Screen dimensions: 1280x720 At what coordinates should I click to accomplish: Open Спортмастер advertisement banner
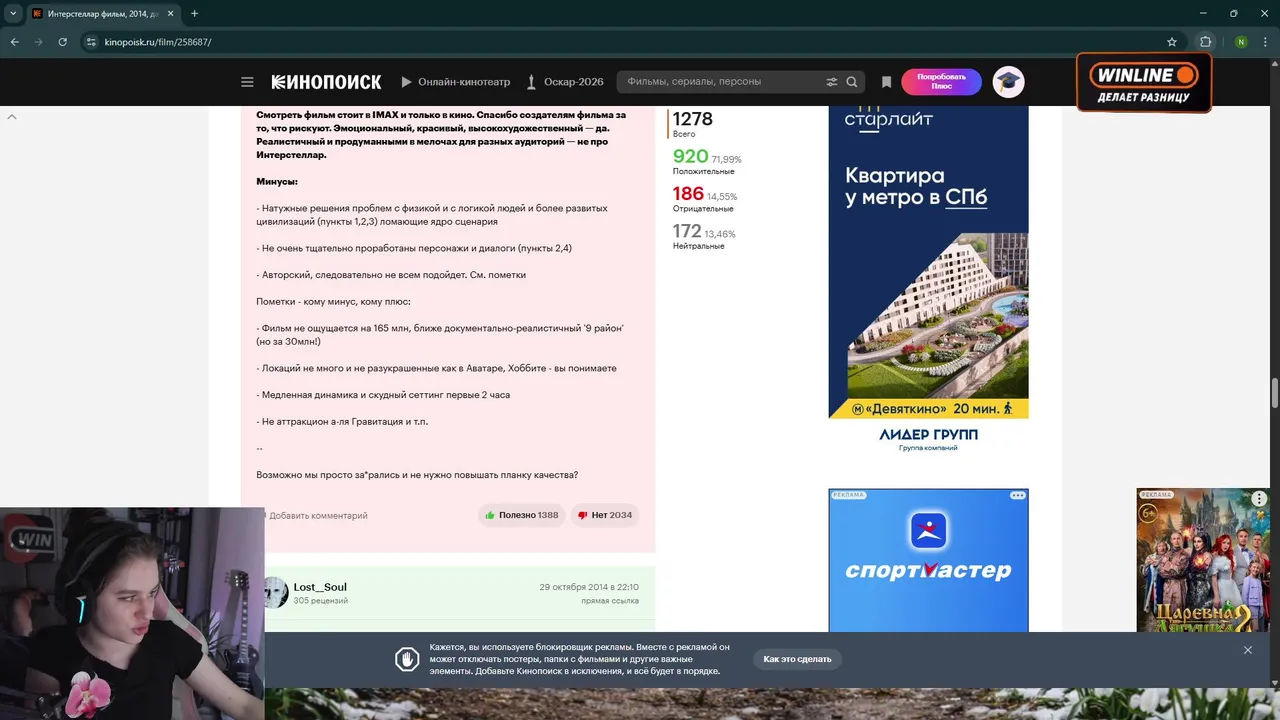click(928, 560)
